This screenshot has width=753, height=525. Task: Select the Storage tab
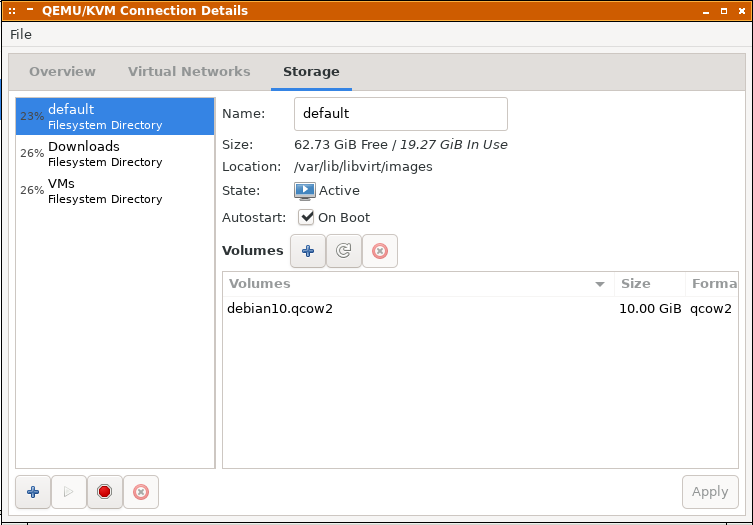(x=311, y=72)
